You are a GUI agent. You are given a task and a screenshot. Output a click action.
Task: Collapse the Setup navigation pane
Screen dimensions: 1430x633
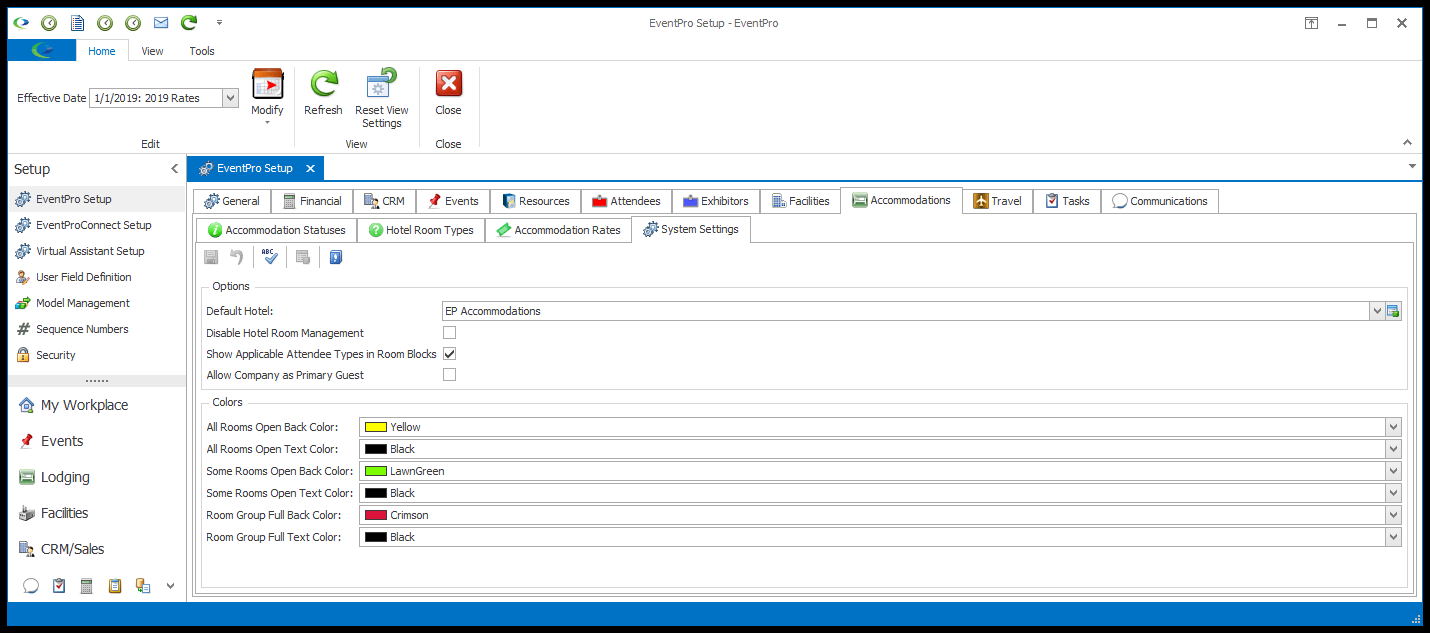pyautogui.click(x=174, y=169)
